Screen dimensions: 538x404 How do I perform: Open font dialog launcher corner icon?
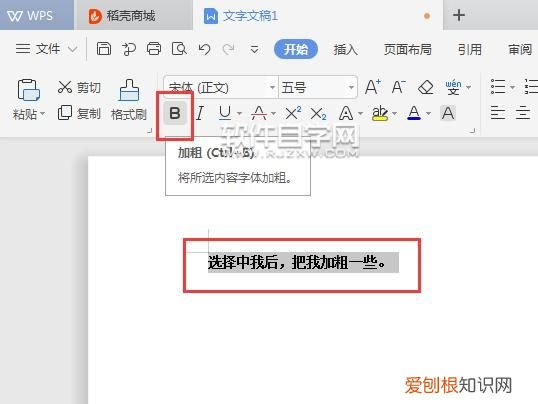tap(473, 131)
